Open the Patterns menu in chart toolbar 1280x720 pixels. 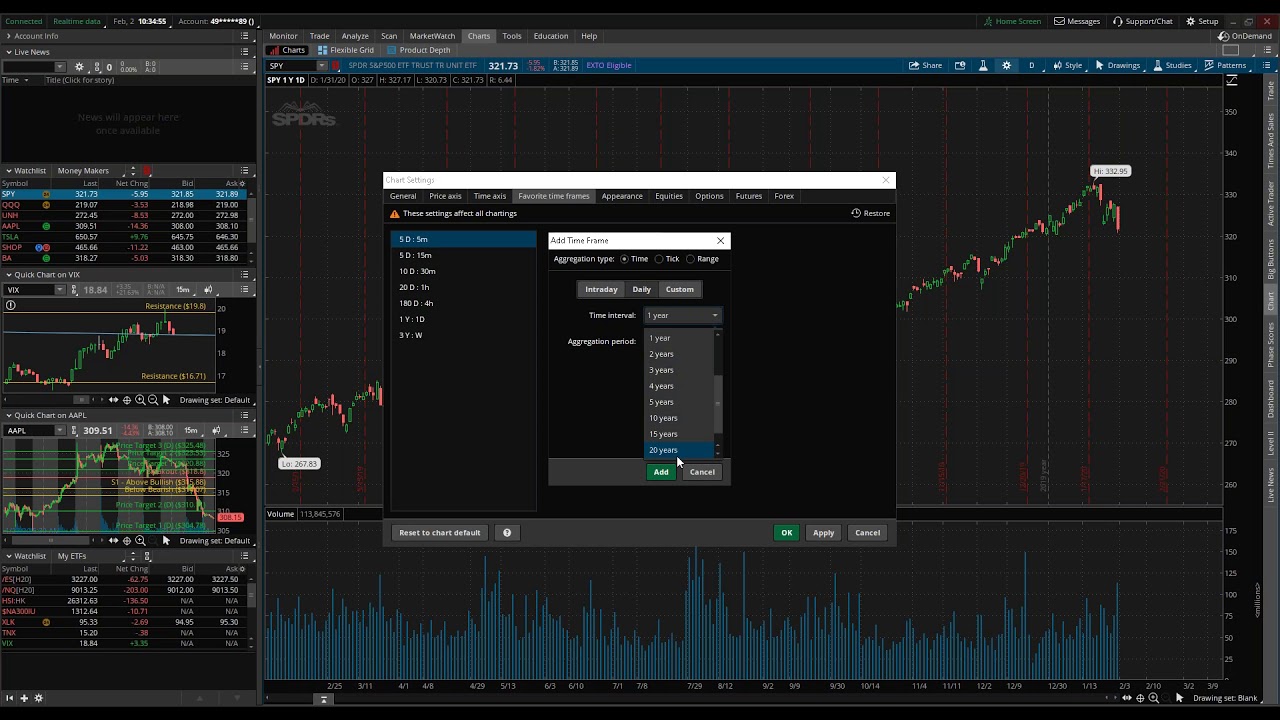(x=1225, y=65)
